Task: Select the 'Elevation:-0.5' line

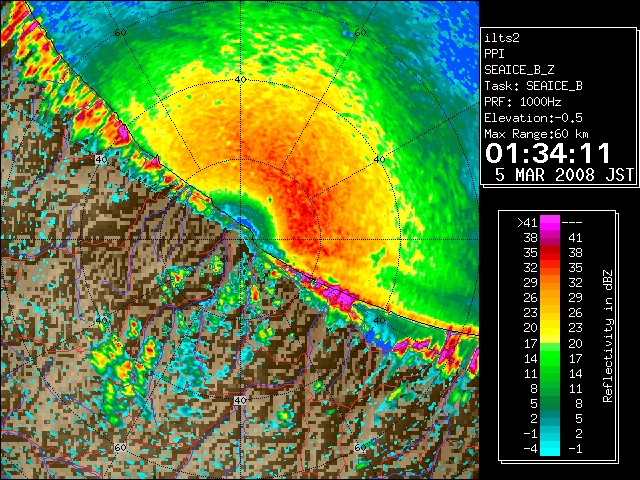Action: click(533, 118)
